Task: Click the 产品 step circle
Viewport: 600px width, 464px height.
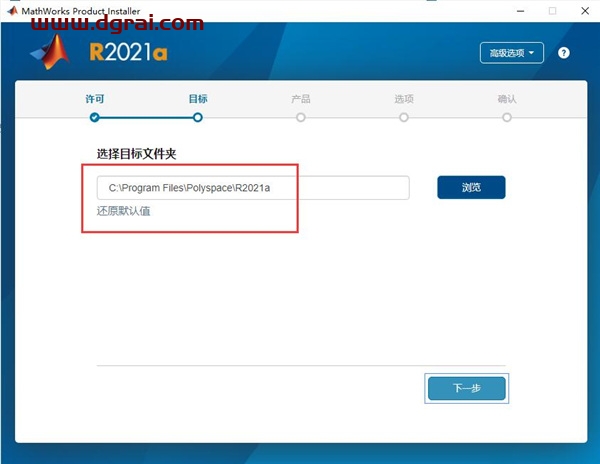Action: tap(301, 117)
